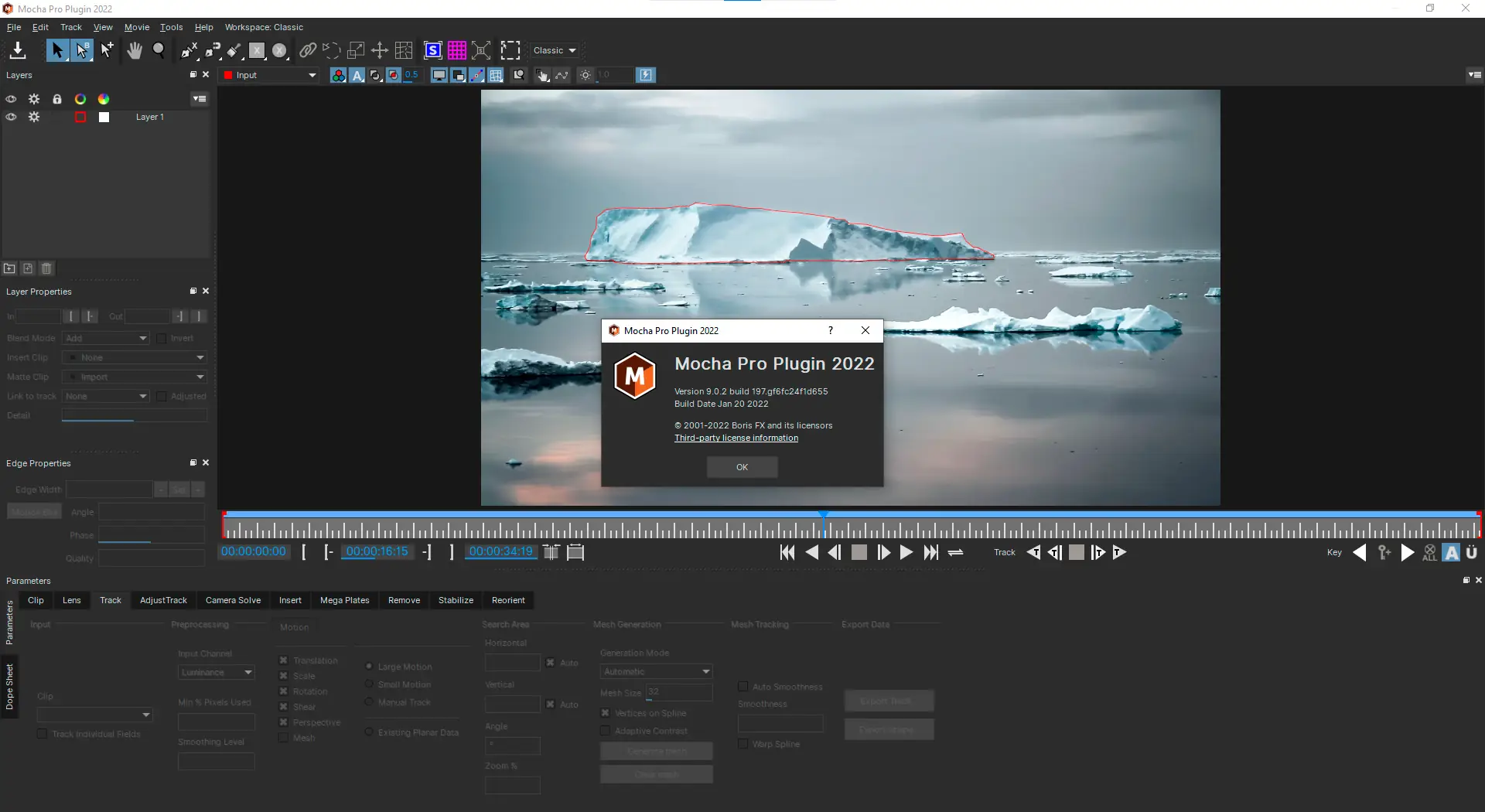
Task: Click the Play Forwards button
Action: click(906, 552)
